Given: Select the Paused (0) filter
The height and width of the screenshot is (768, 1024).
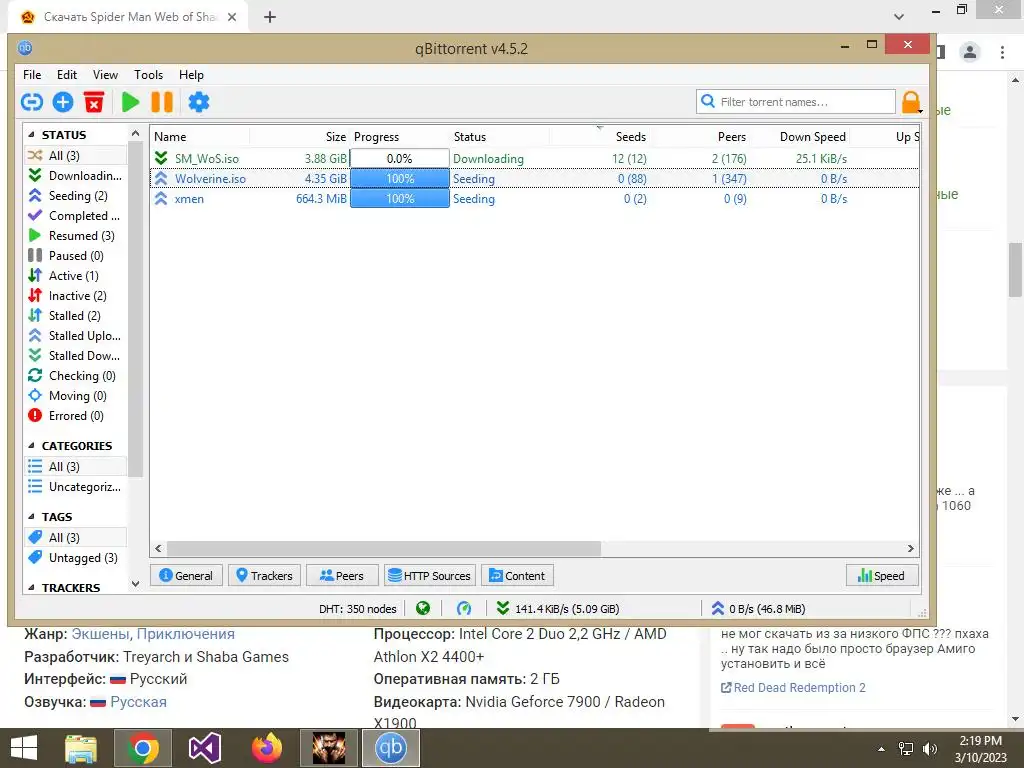Looking at the screenshot, I should [x=76, y=256].
